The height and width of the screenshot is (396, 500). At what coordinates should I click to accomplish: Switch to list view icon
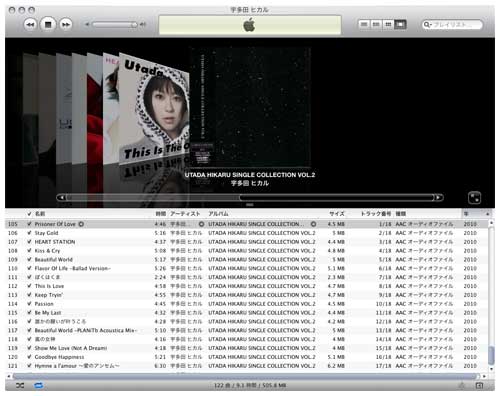364,24
